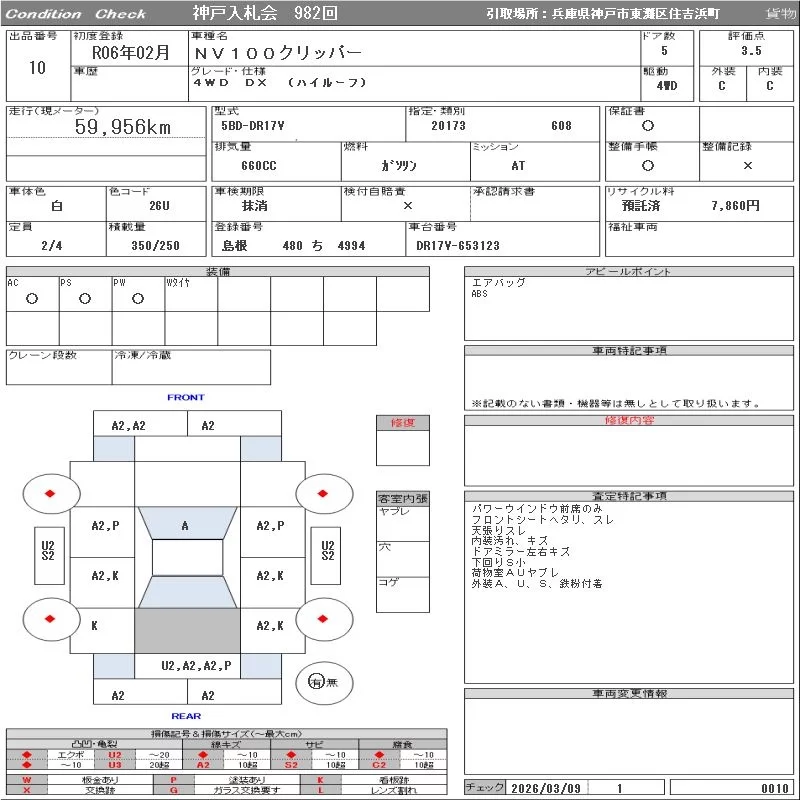The width and height of the screenshot is (800, 800).
Task: Select the chassis number DR17V-653123
Action: (458, 246)
